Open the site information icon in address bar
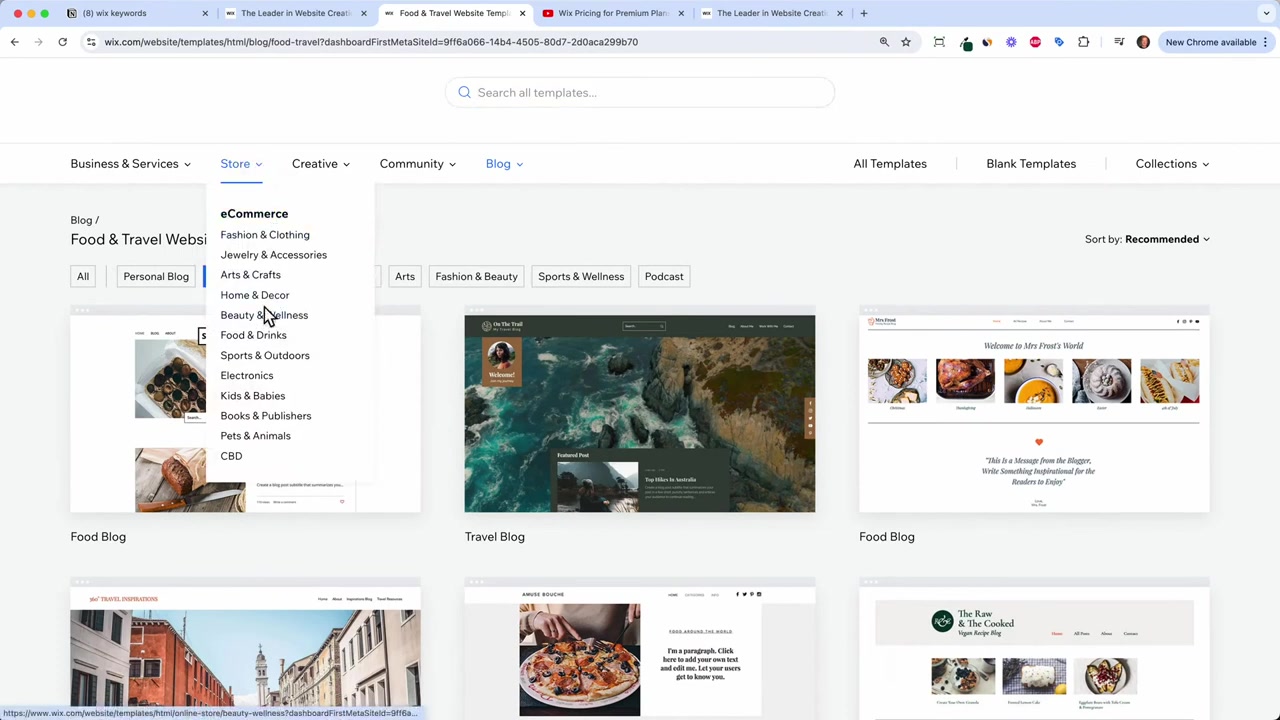 point(91,42)
